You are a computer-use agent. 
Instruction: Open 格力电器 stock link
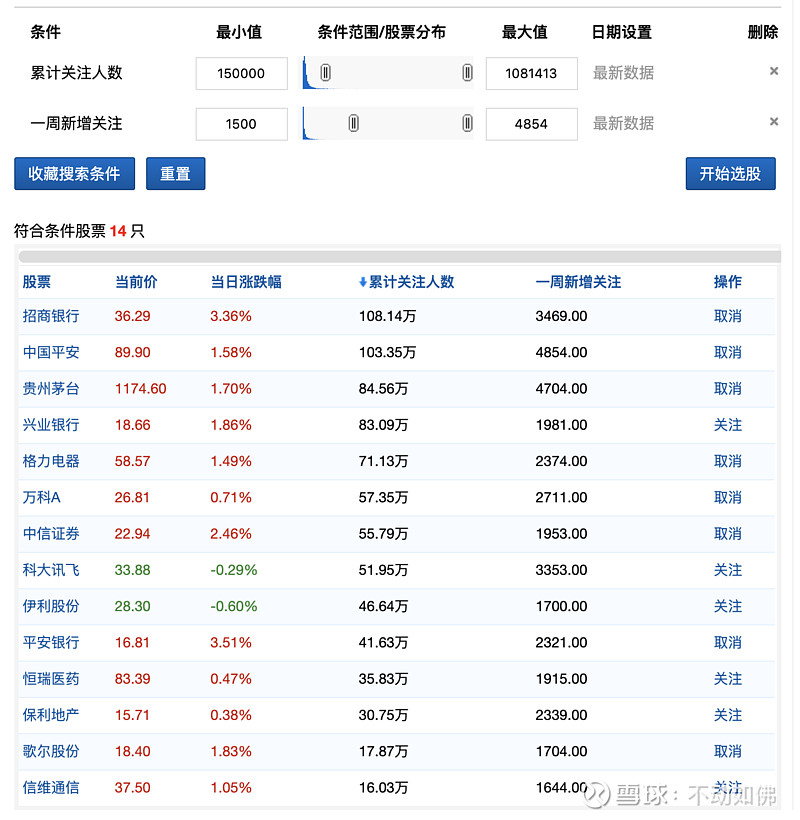click(x=51, y=461)
